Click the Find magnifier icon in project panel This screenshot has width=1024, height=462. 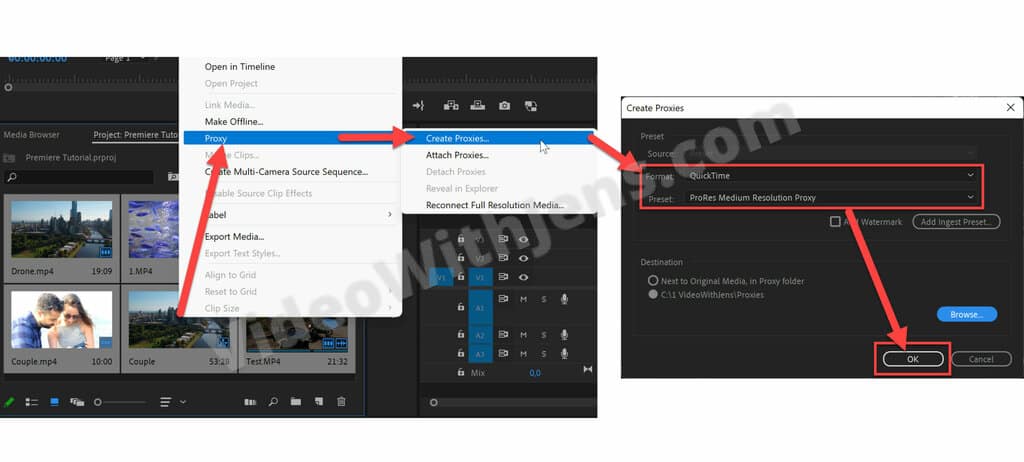pyautogui.click(x=274, y=402)
